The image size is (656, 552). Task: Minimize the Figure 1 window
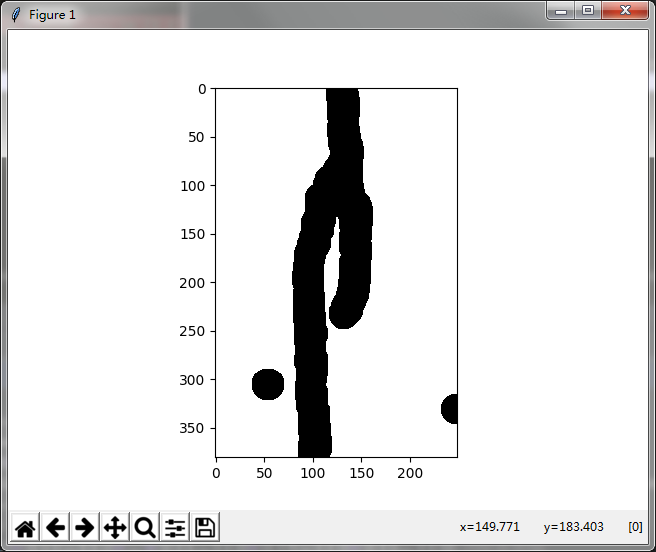pyautogui.click(x=561, y=10)
